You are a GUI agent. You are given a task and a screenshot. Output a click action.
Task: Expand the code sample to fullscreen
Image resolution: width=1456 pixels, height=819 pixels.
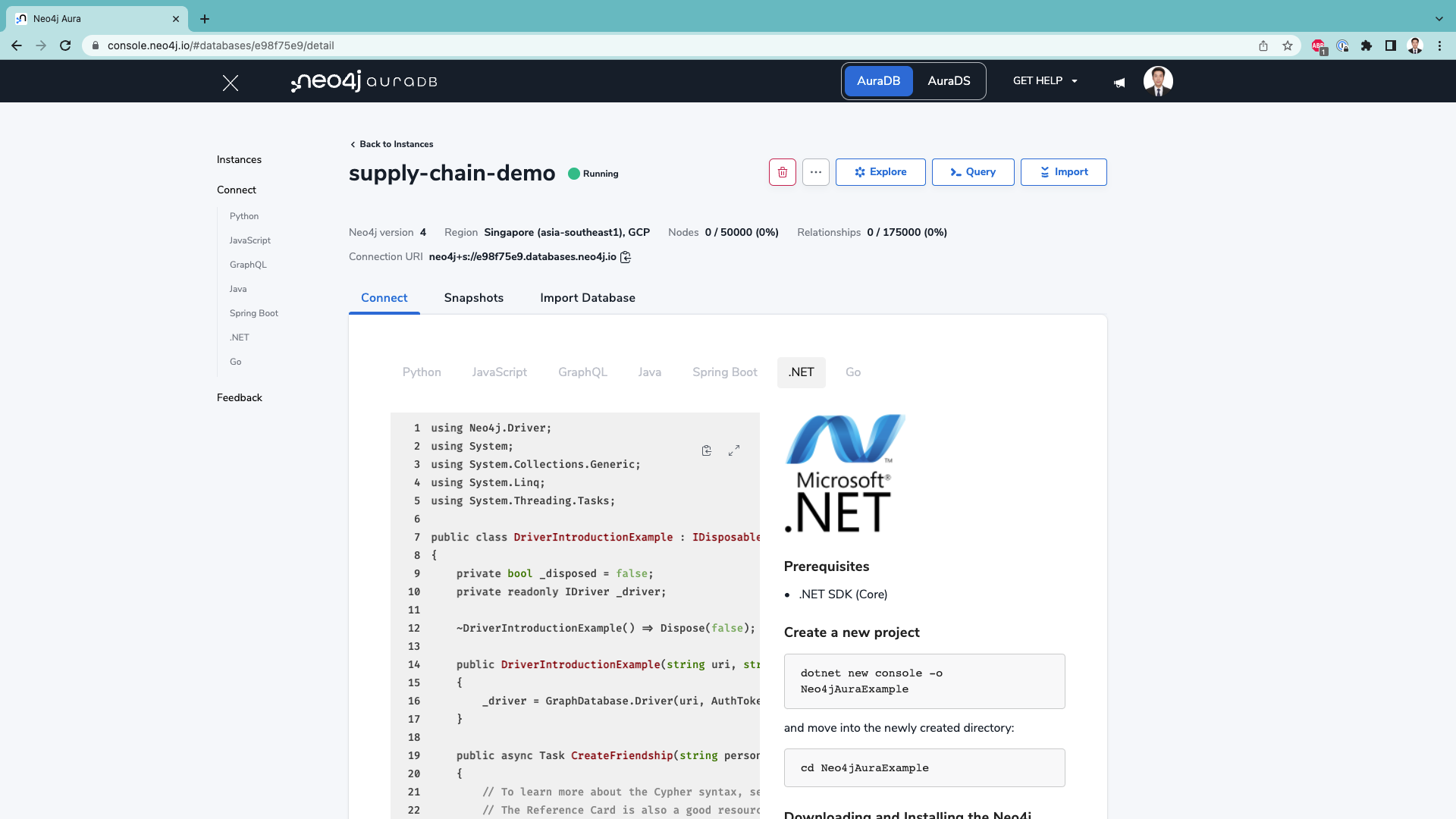[x=734, y=450]
